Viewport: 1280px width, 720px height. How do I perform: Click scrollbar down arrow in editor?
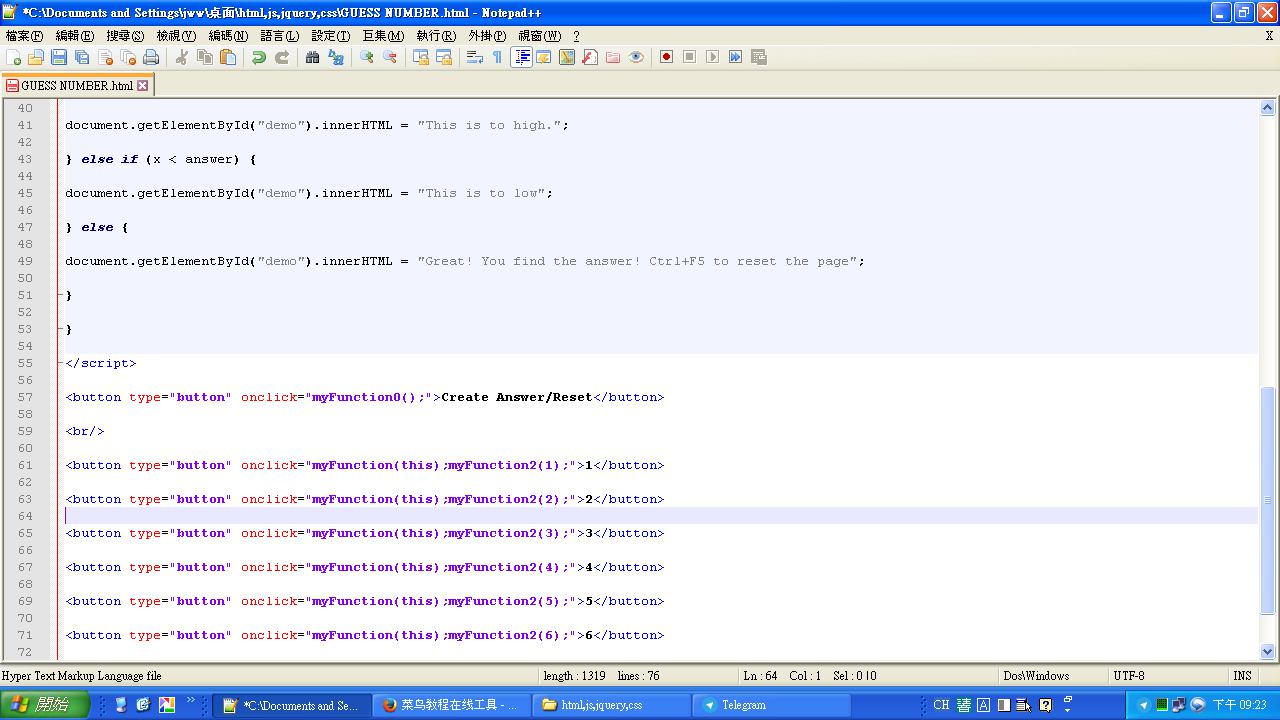[x=1268, y=651]
